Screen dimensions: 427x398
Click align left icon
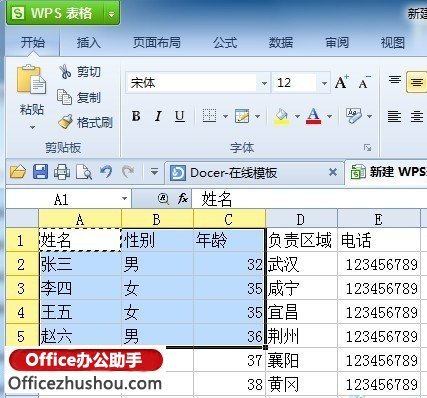point(394,116)
